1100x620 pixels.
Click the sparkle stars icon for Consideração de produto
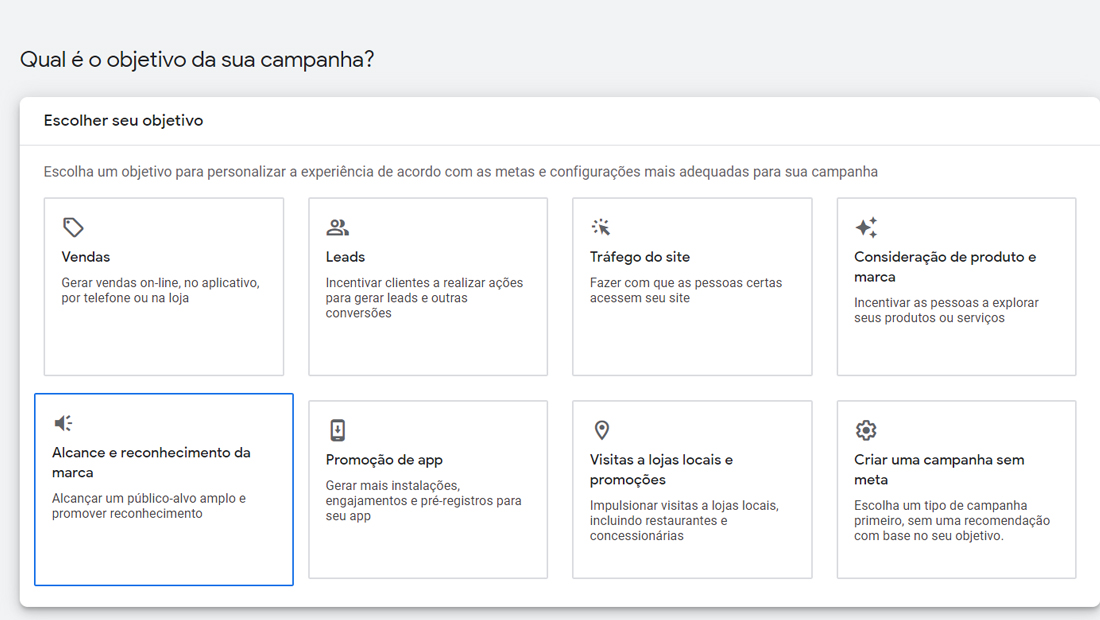[866, 227]
